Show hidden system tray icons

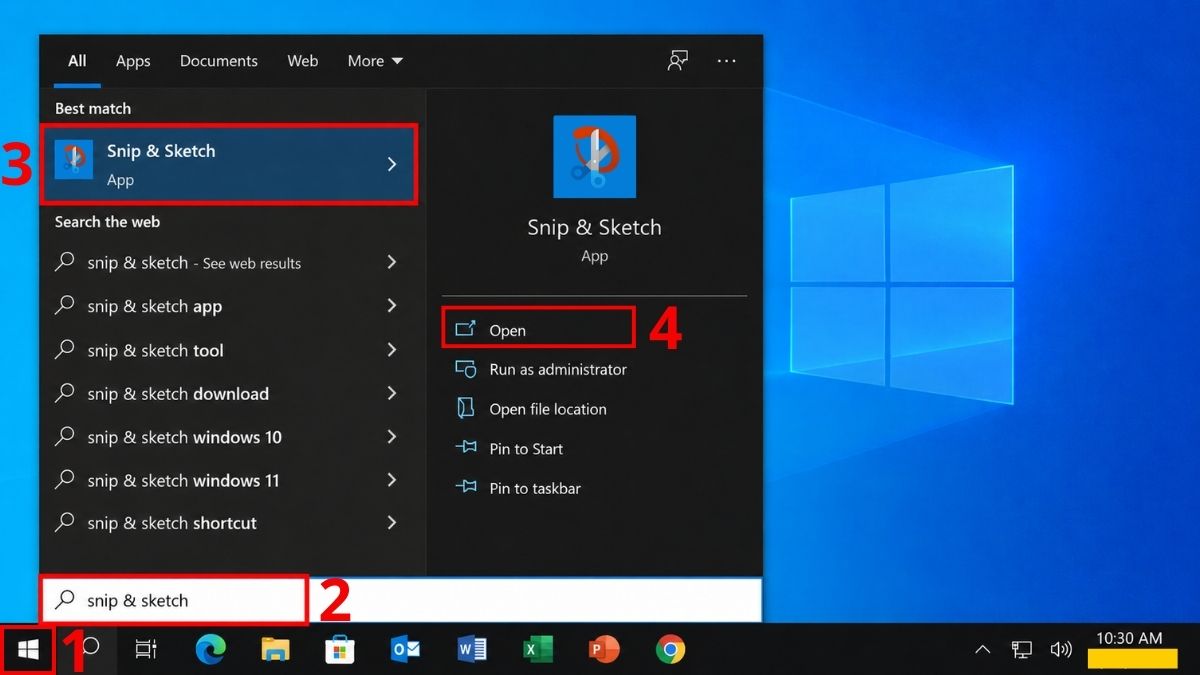983,650
